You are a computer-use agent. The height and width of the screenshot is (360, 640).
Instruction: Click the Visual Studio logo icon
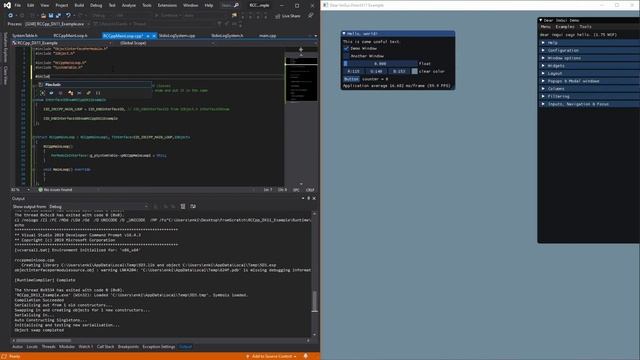[x=7, y=5]
